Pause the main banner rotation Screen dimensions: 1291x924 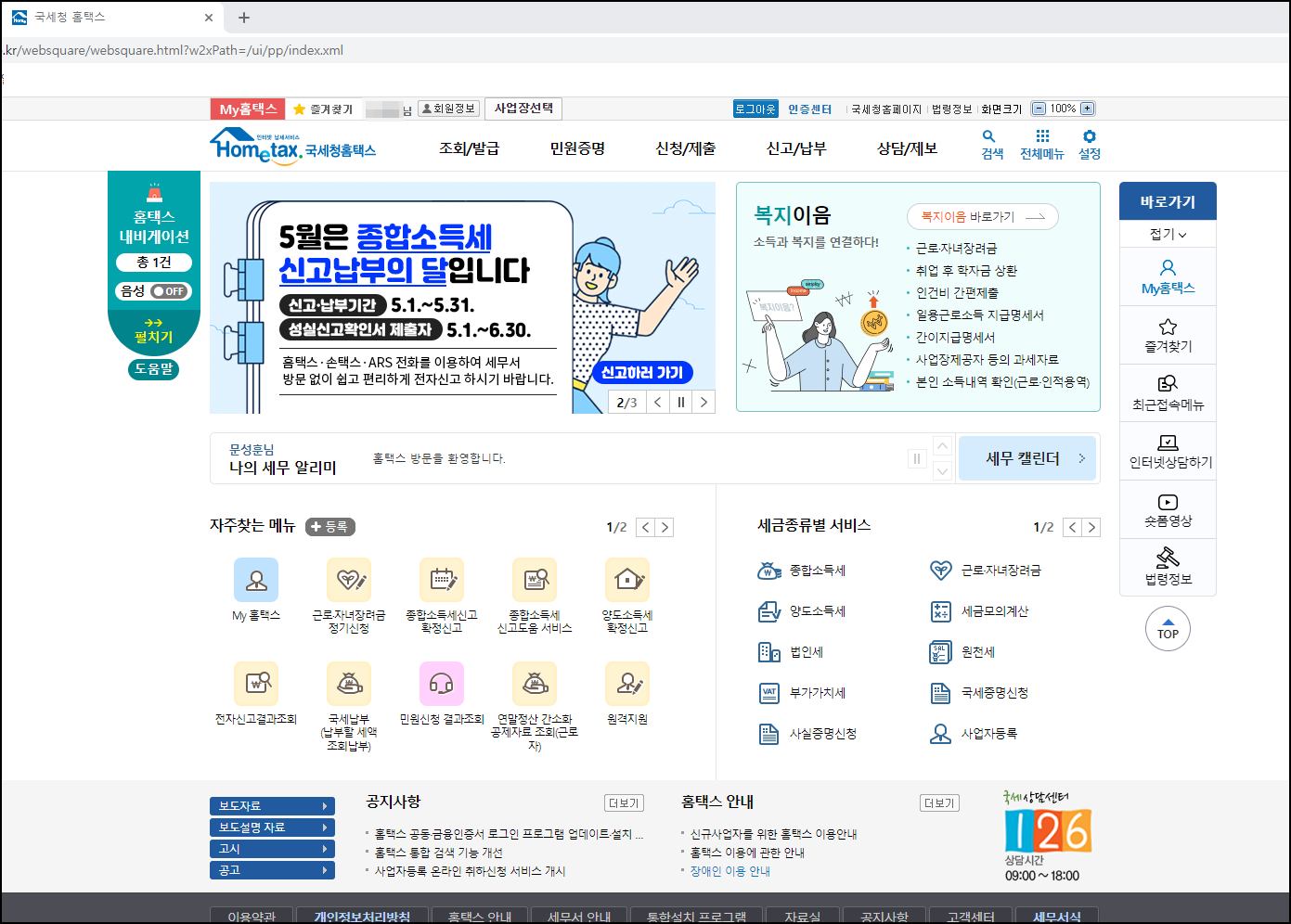(x=681, y=402)
